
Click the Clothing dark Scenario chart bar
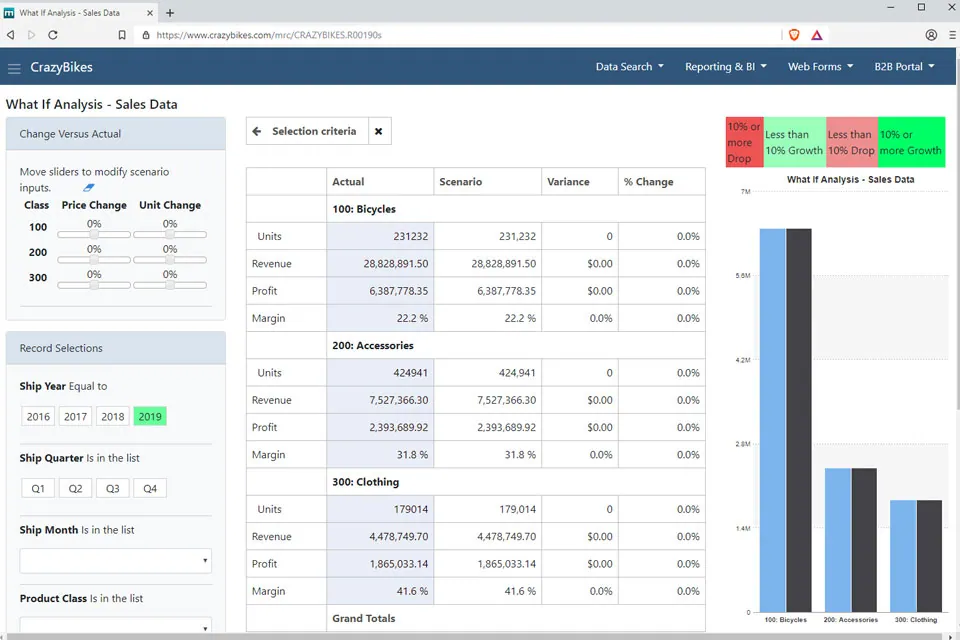tap(929, 555)
